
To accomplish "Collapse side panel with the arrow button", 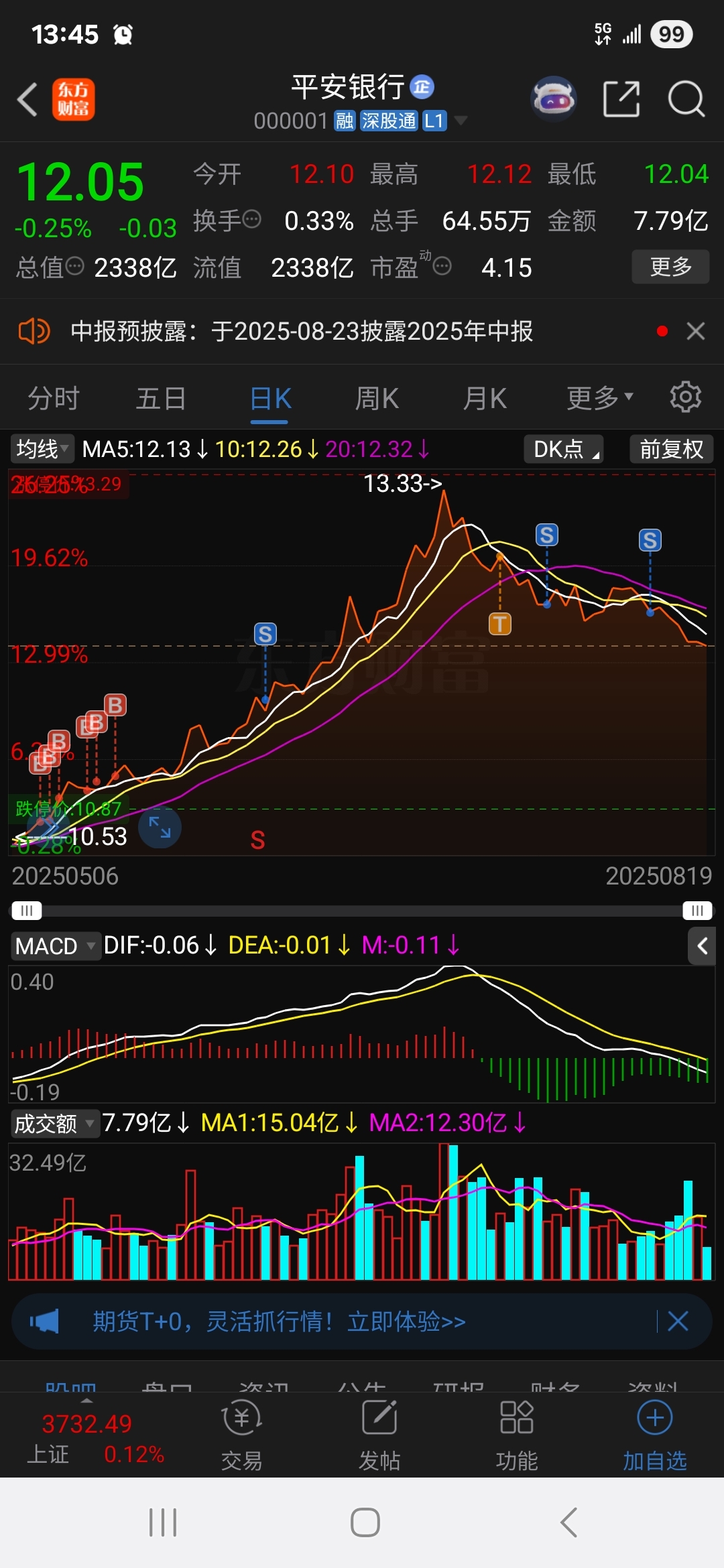I will 702,946.
